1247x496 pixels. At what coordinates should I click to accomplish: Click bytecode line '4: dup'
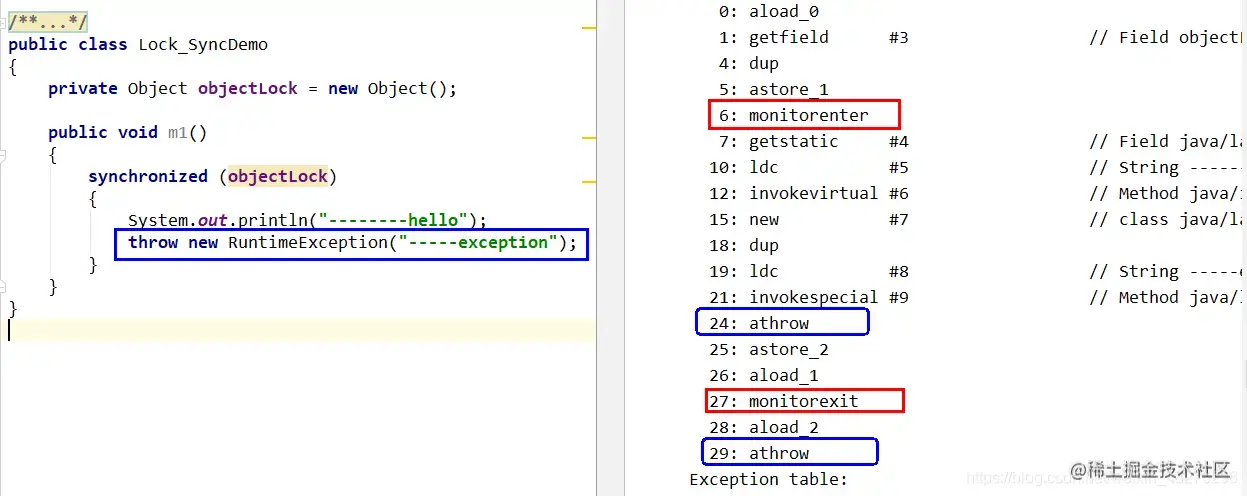point(749,63)
